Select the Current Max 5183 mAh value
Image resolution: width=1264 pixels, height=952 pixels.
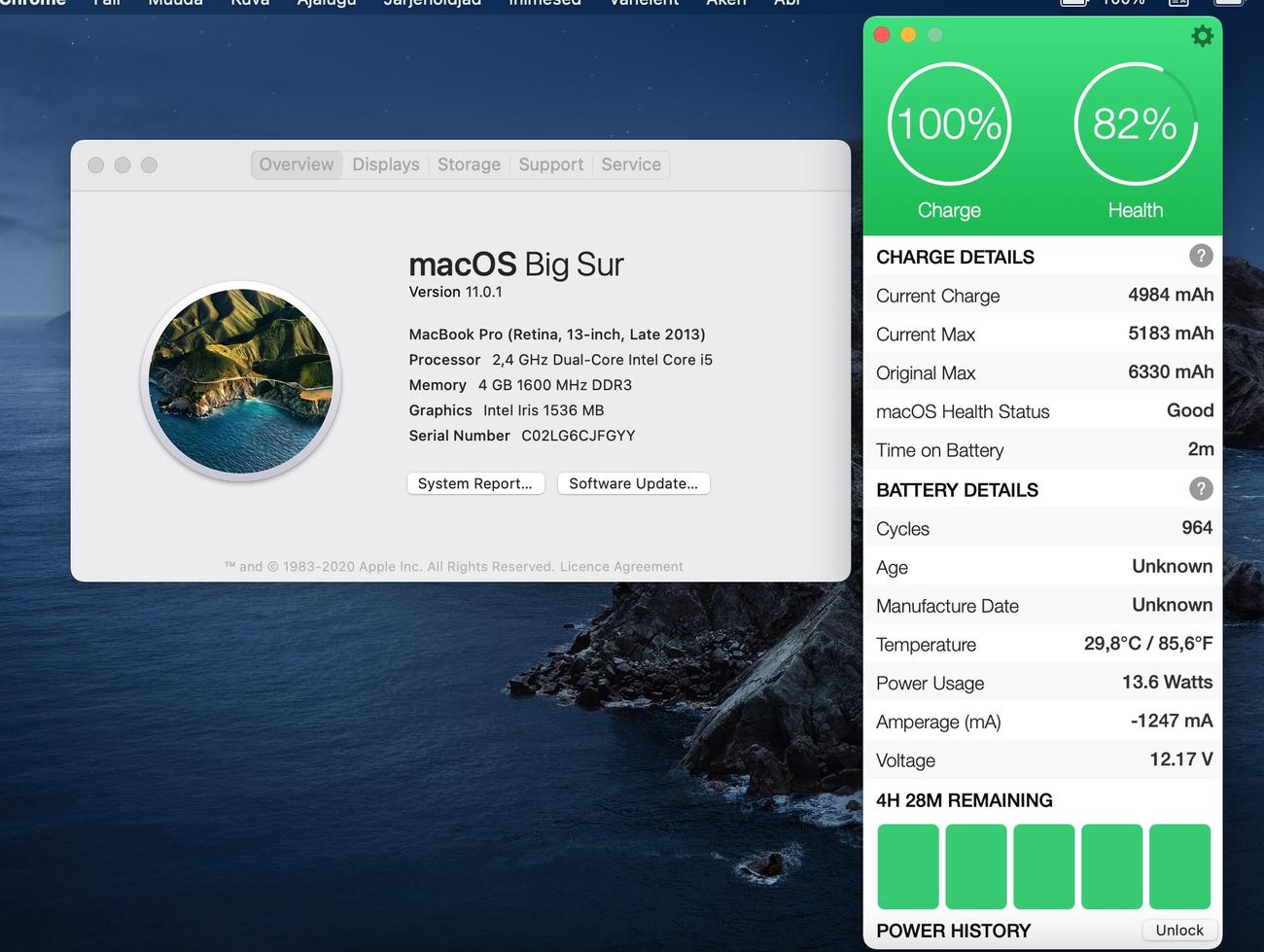coord(1171,334)
